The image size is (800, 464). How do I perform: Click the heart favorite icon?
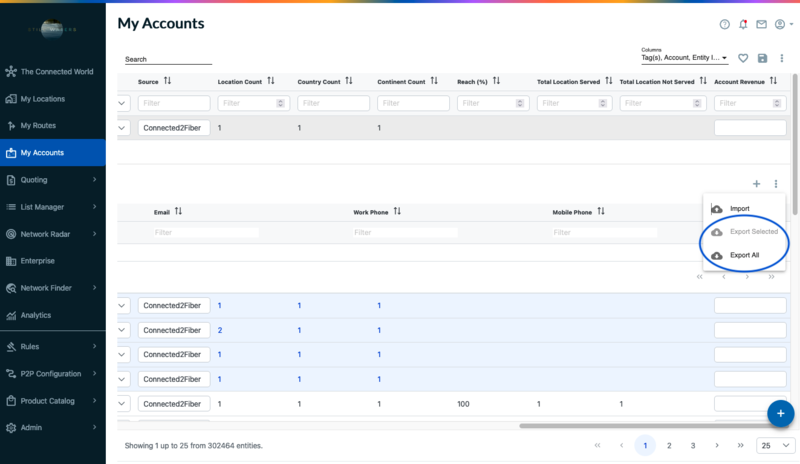click(743, 59)
